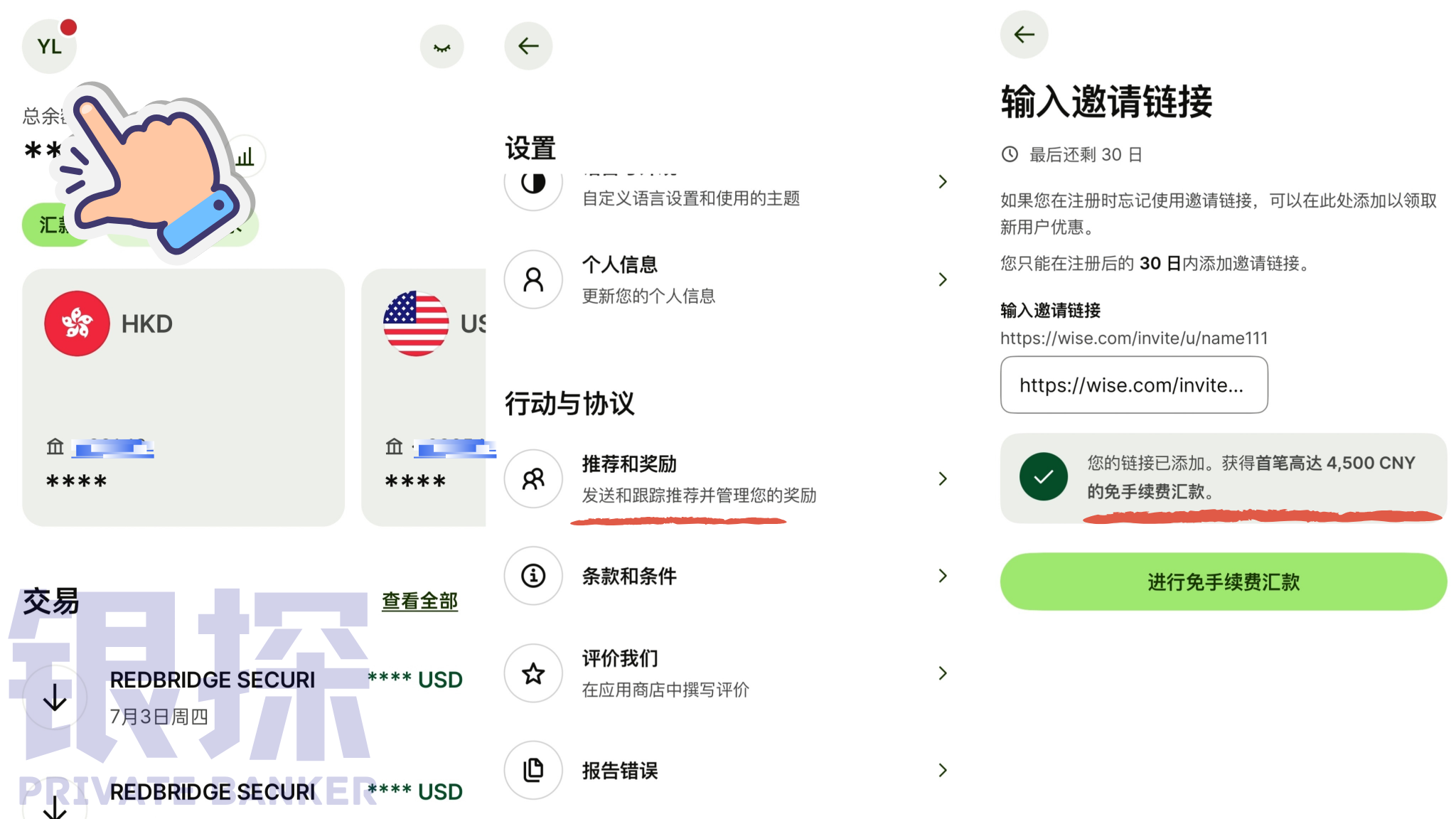Open 评价我们 entry

coord(727,673)
